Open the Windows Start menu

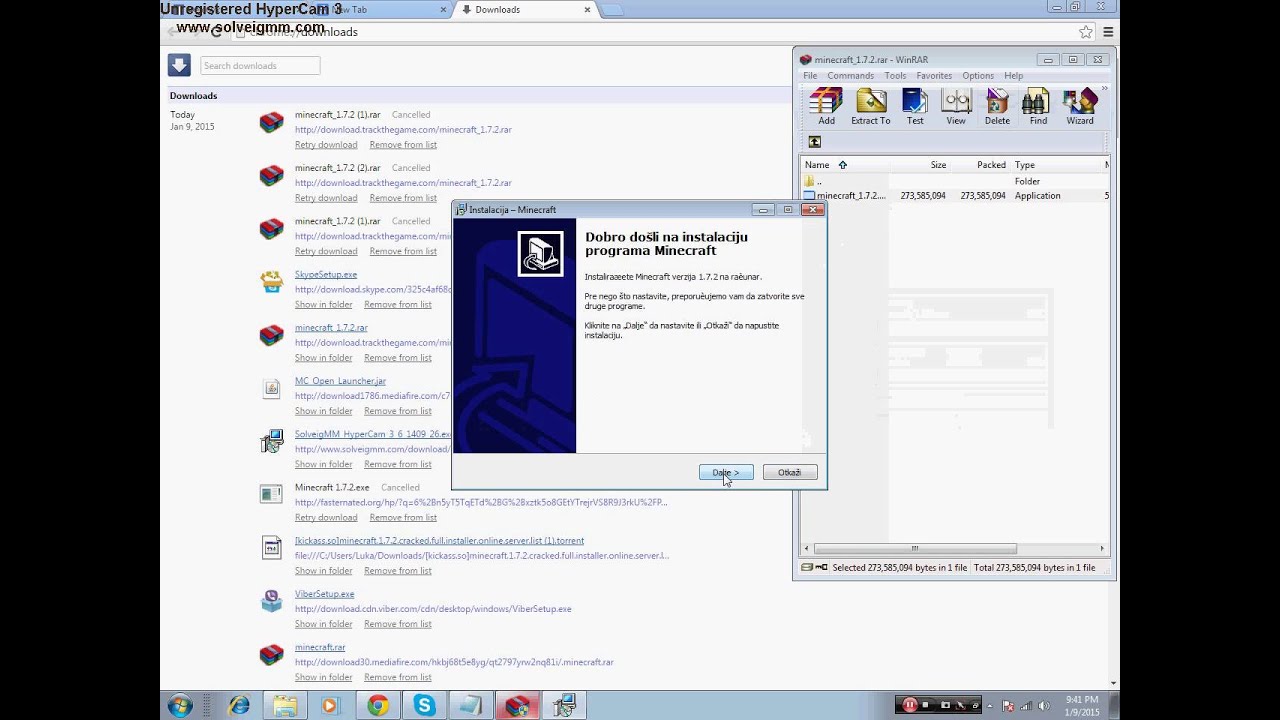tap(180, 705)
